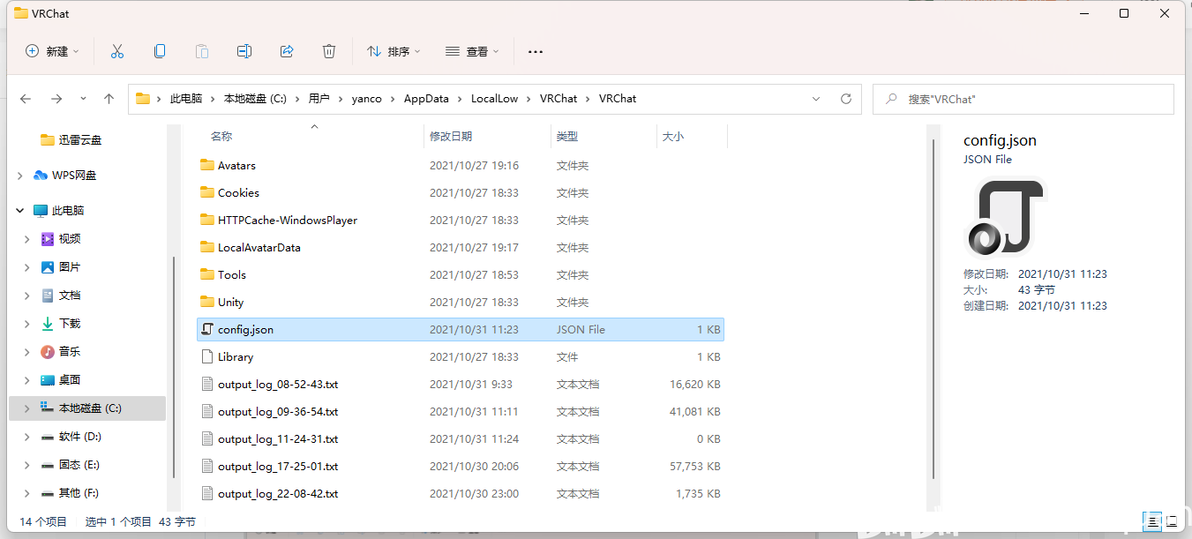Select the config.json file
This screenshot has width=1192, height=539.
[x=460, y=329]
